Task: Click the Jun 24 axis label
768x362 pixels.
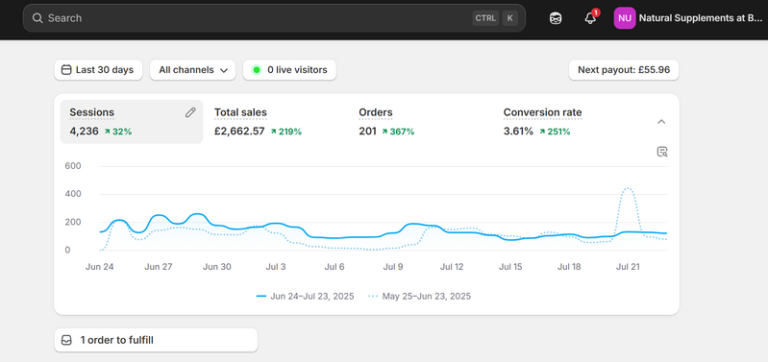Action: [x=99, y=267]
